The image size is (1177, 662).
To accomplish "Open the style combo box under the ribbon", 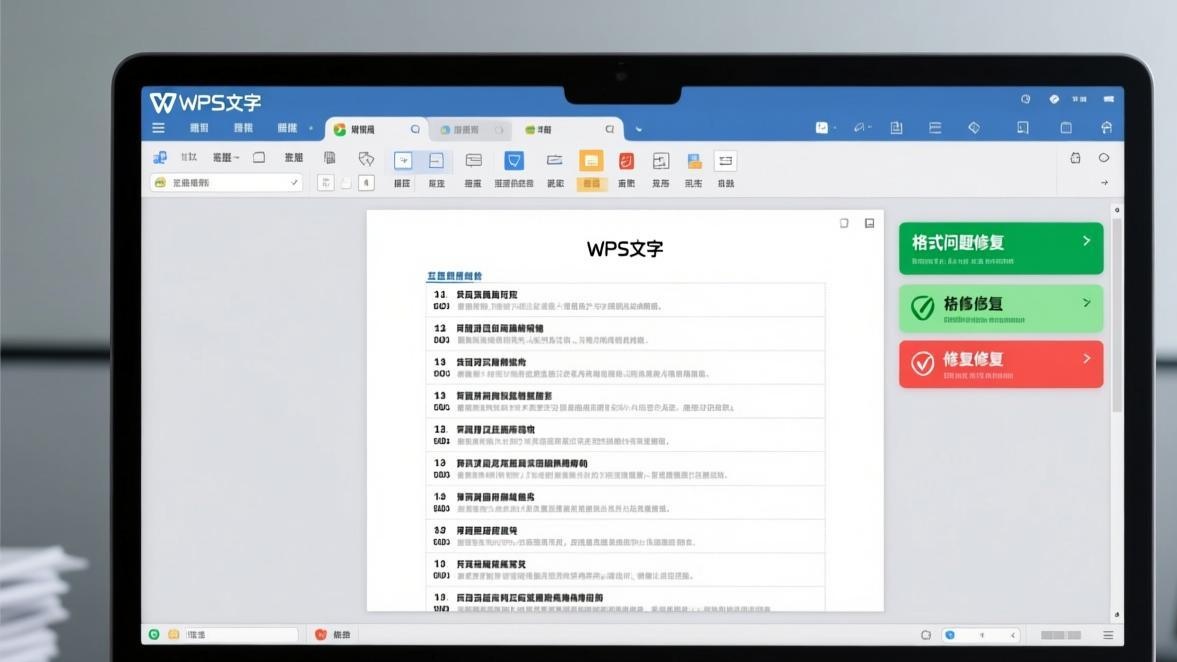I will click(x=226, y=182).
